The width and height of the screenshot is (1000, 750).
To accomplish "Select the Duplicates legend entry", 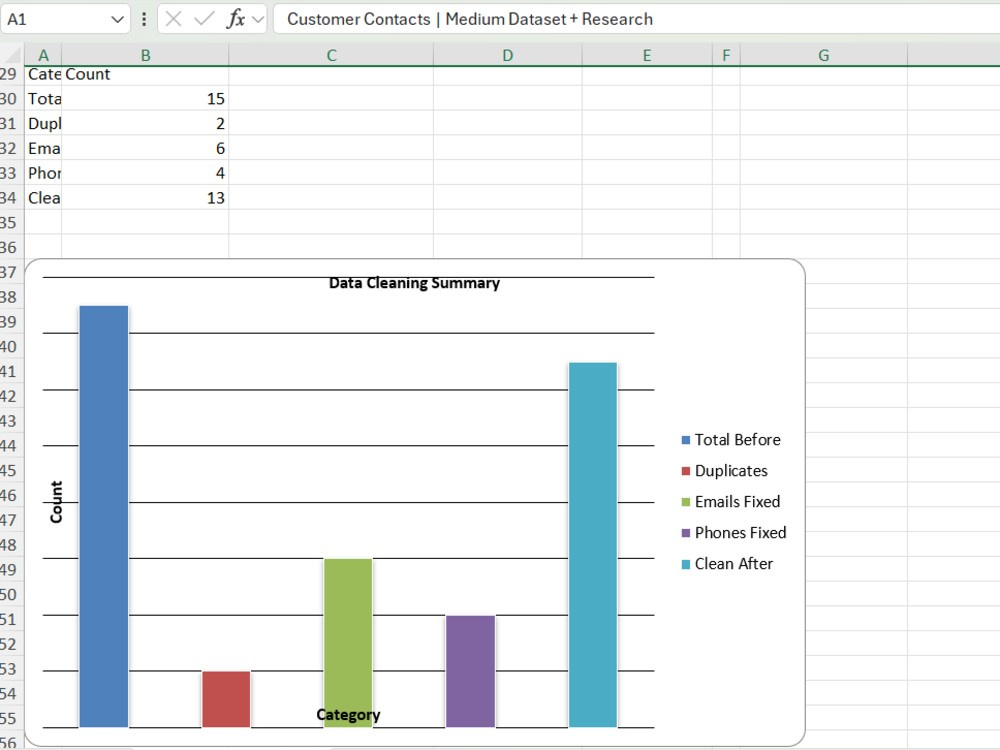I will [724, 471].
